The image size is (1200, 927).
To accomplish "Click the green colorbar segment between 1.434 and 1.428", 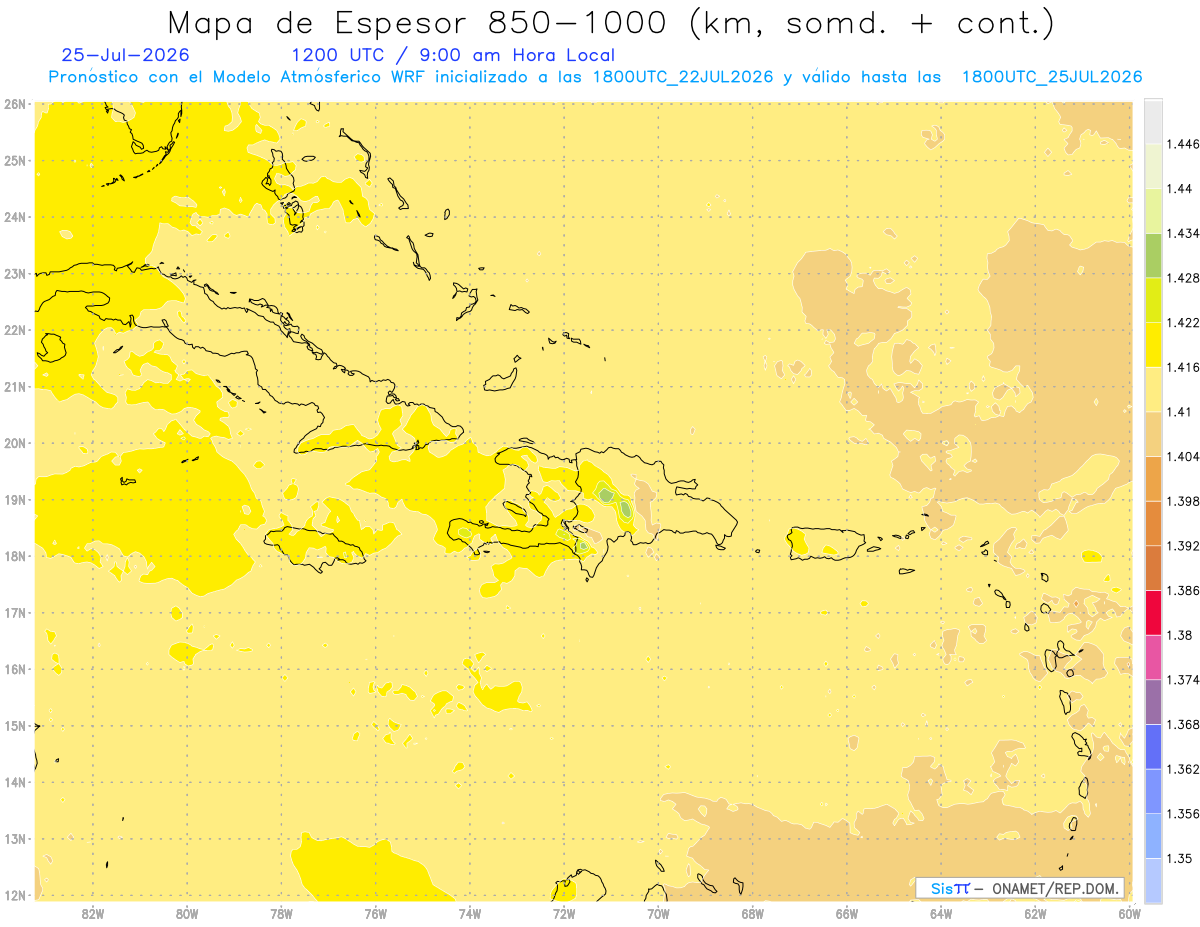I will [1153, 255].
